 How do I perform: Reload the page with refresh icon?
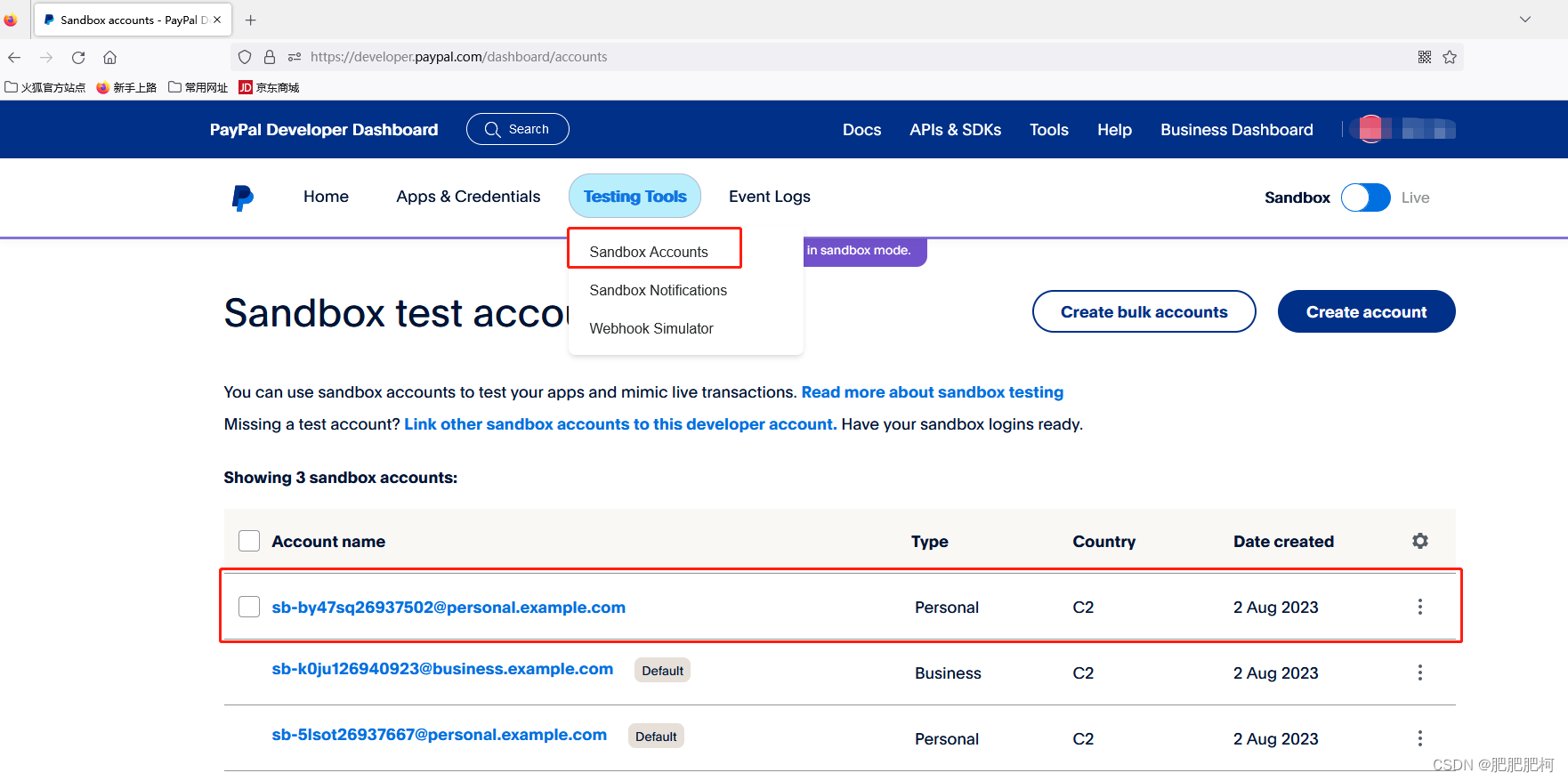78,57
